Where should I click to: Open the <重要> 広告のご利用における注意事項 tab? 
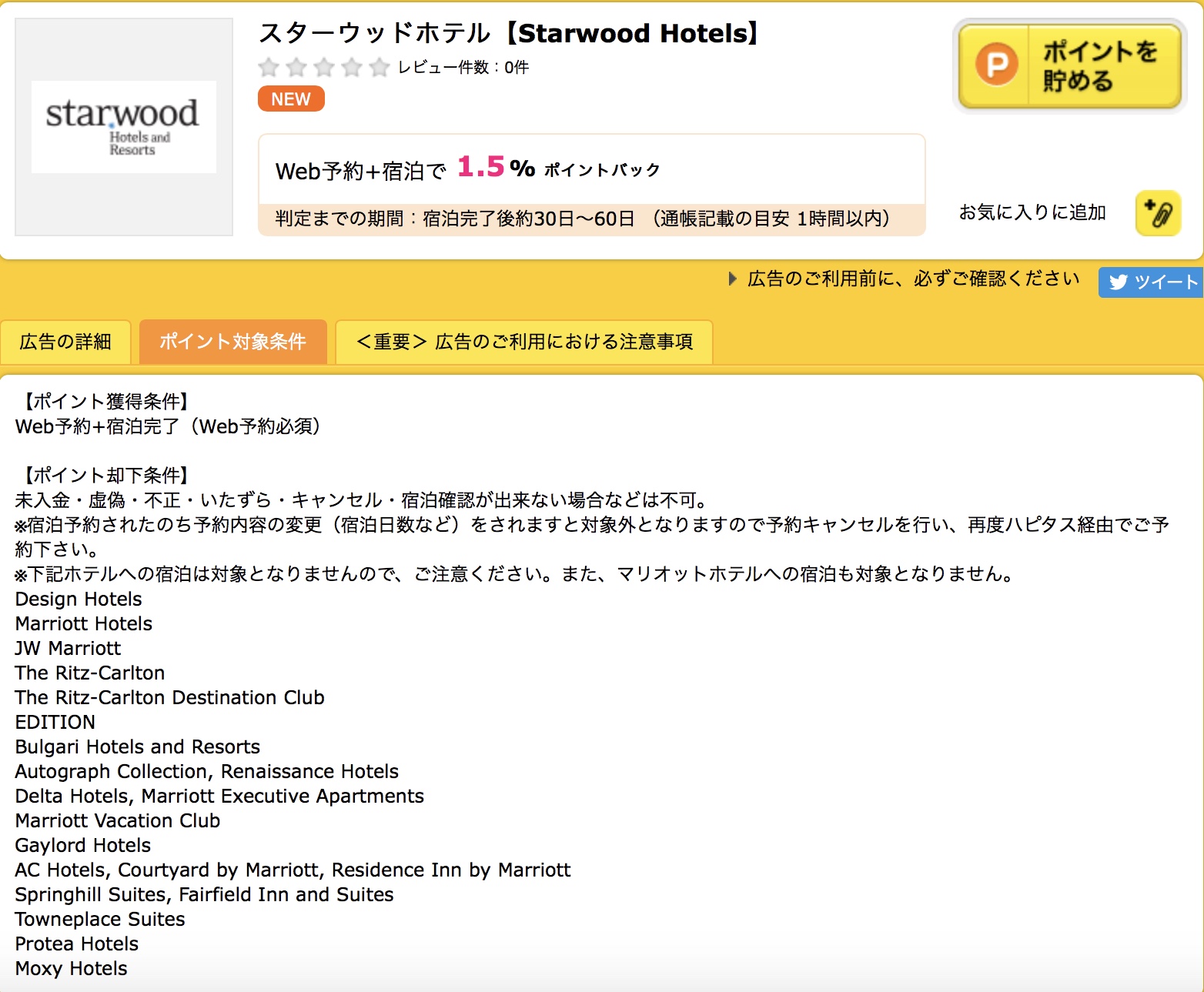point(524,342)
